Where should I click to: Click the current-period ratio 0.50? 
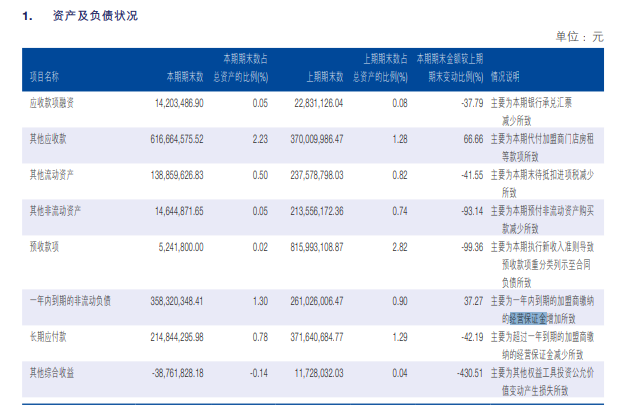[x=260, y=175]
